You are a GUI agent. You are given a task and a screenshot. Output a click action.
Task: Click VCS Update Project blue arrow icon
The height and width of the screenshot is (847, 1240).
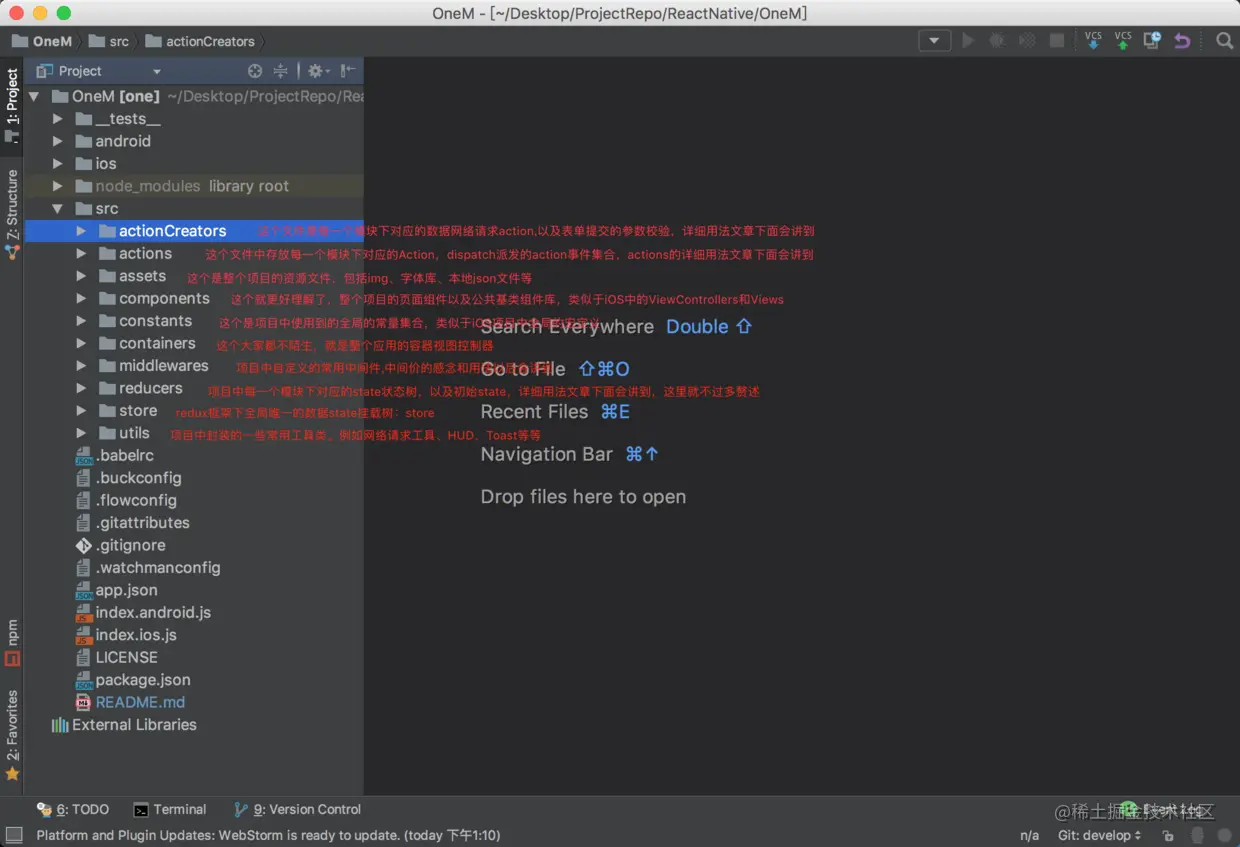(x=1093, y=41)
